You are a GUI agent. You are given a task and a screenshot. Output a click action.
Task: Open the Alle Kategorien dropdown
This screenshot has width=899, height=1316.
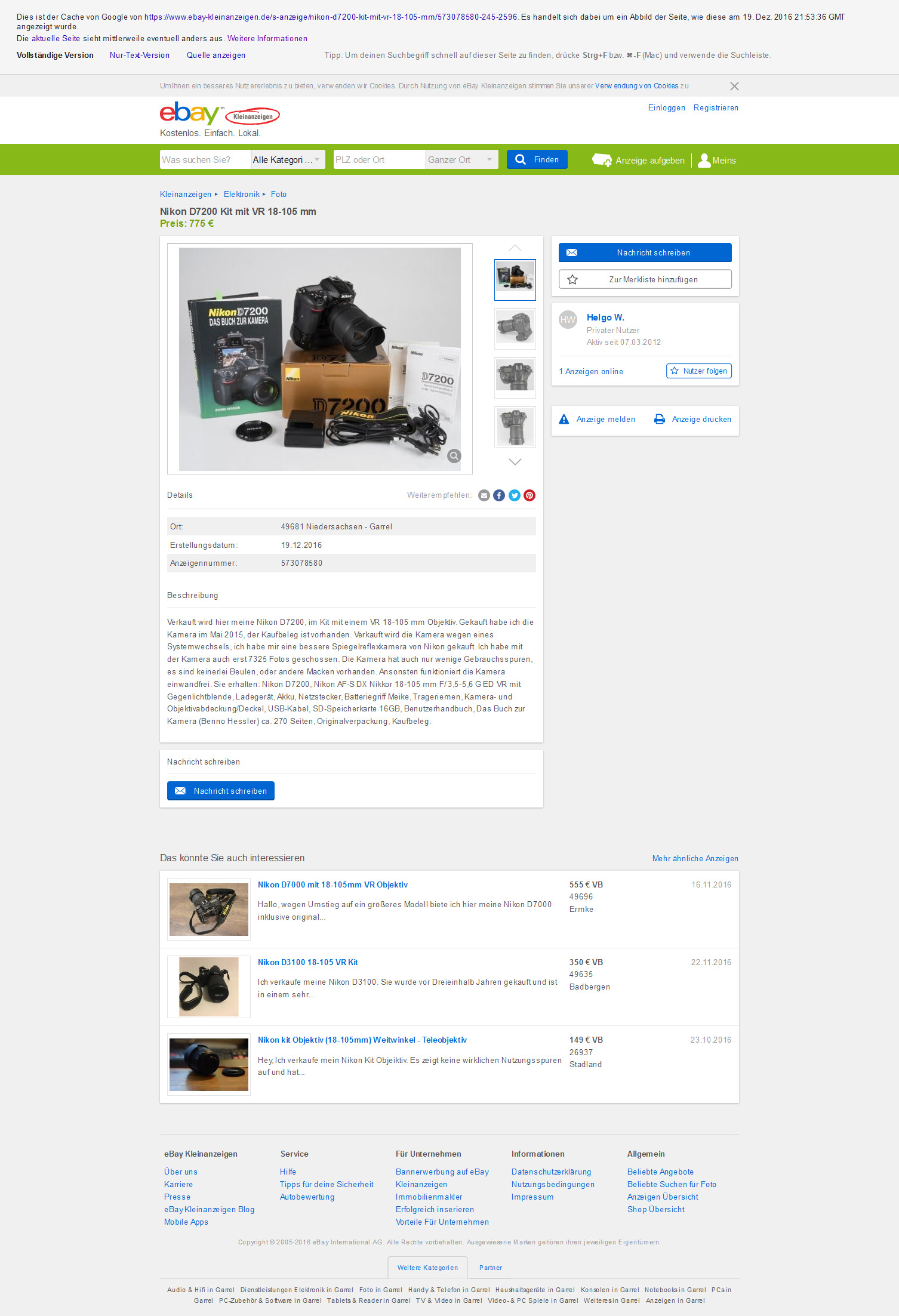click(288, 159)
